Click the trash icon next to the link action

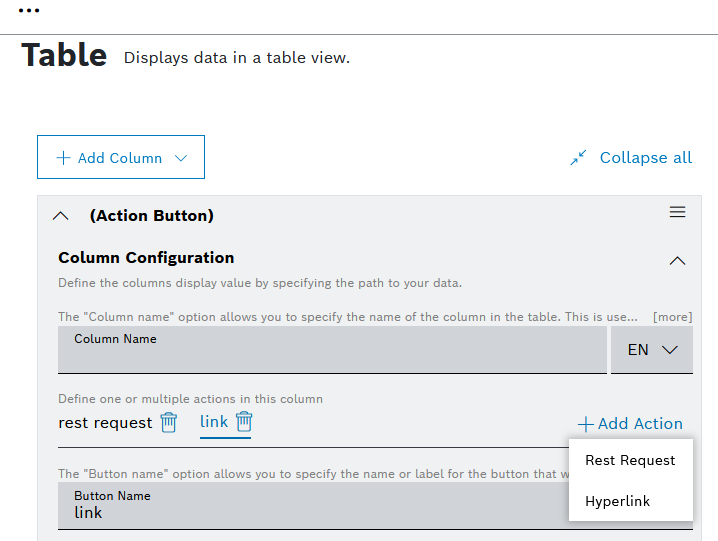coord(244,421)
